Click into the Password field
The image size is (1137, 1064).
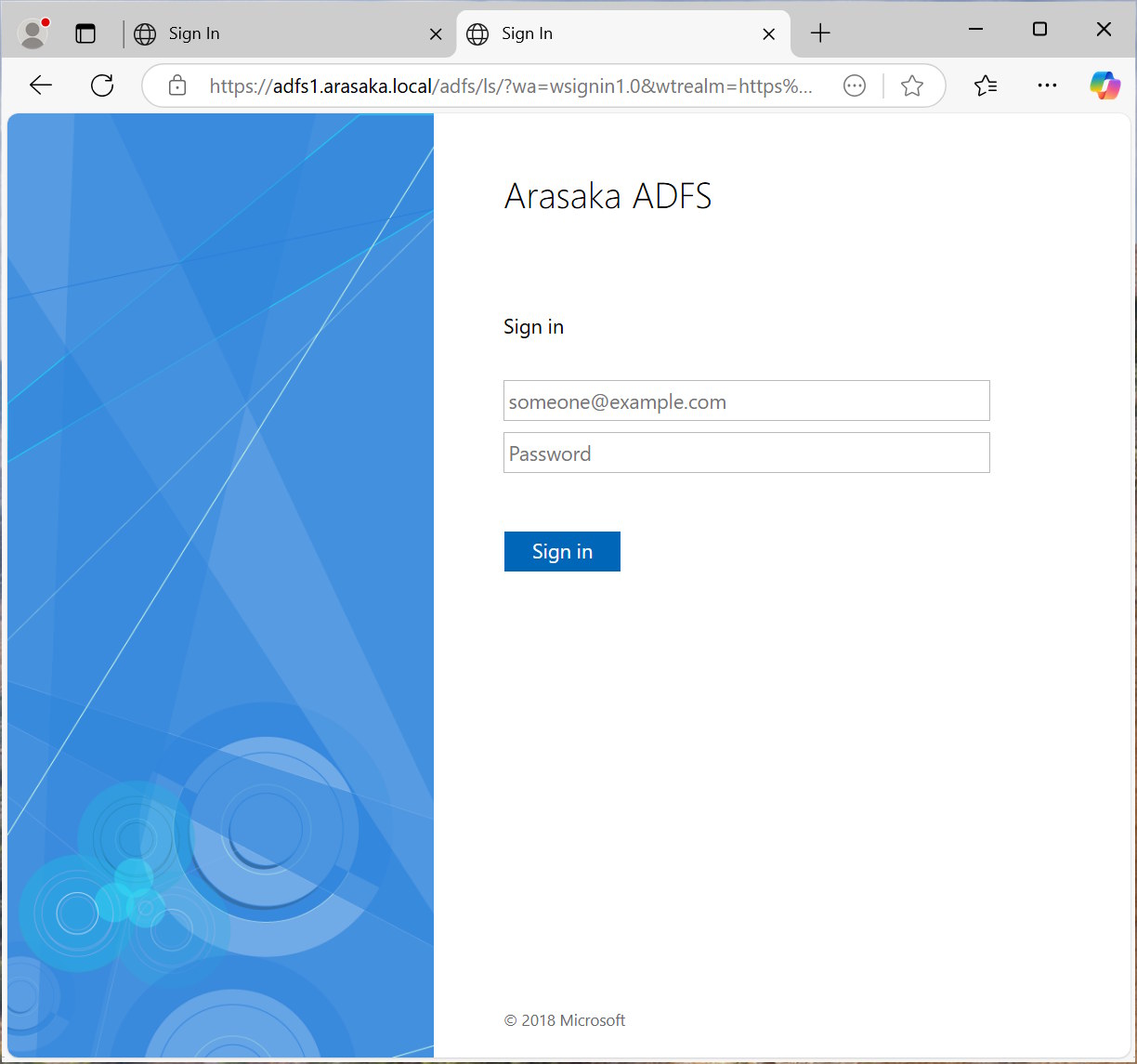point(746,453)
